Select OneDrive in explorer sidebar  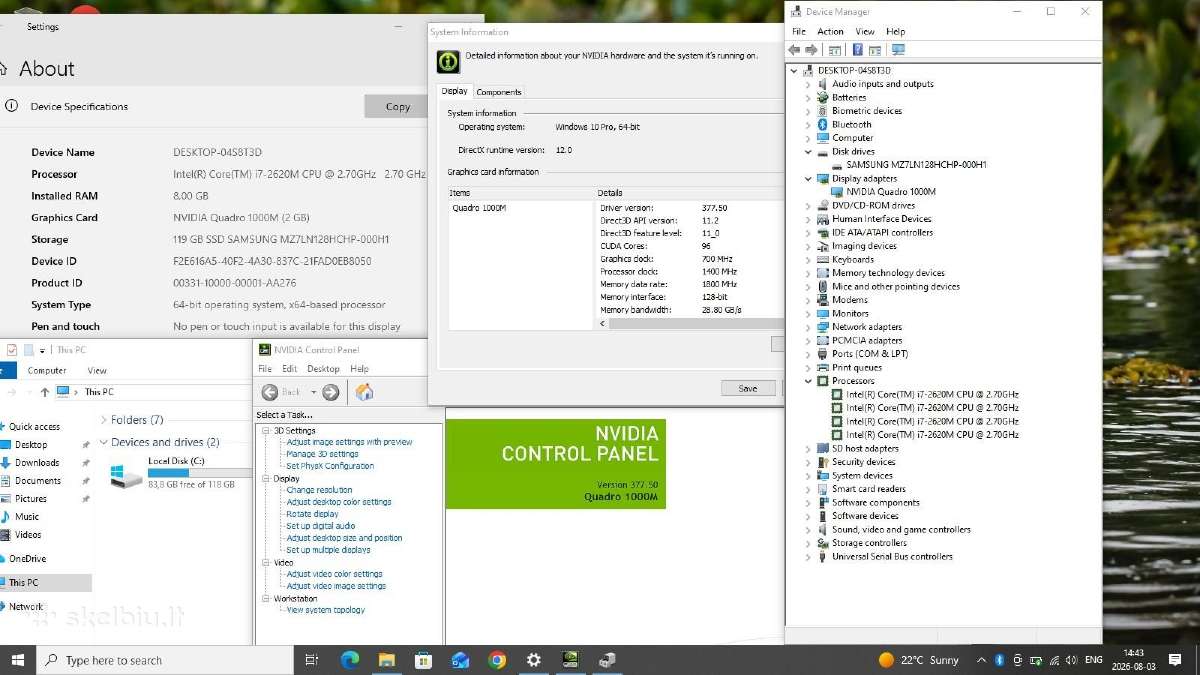27,559
